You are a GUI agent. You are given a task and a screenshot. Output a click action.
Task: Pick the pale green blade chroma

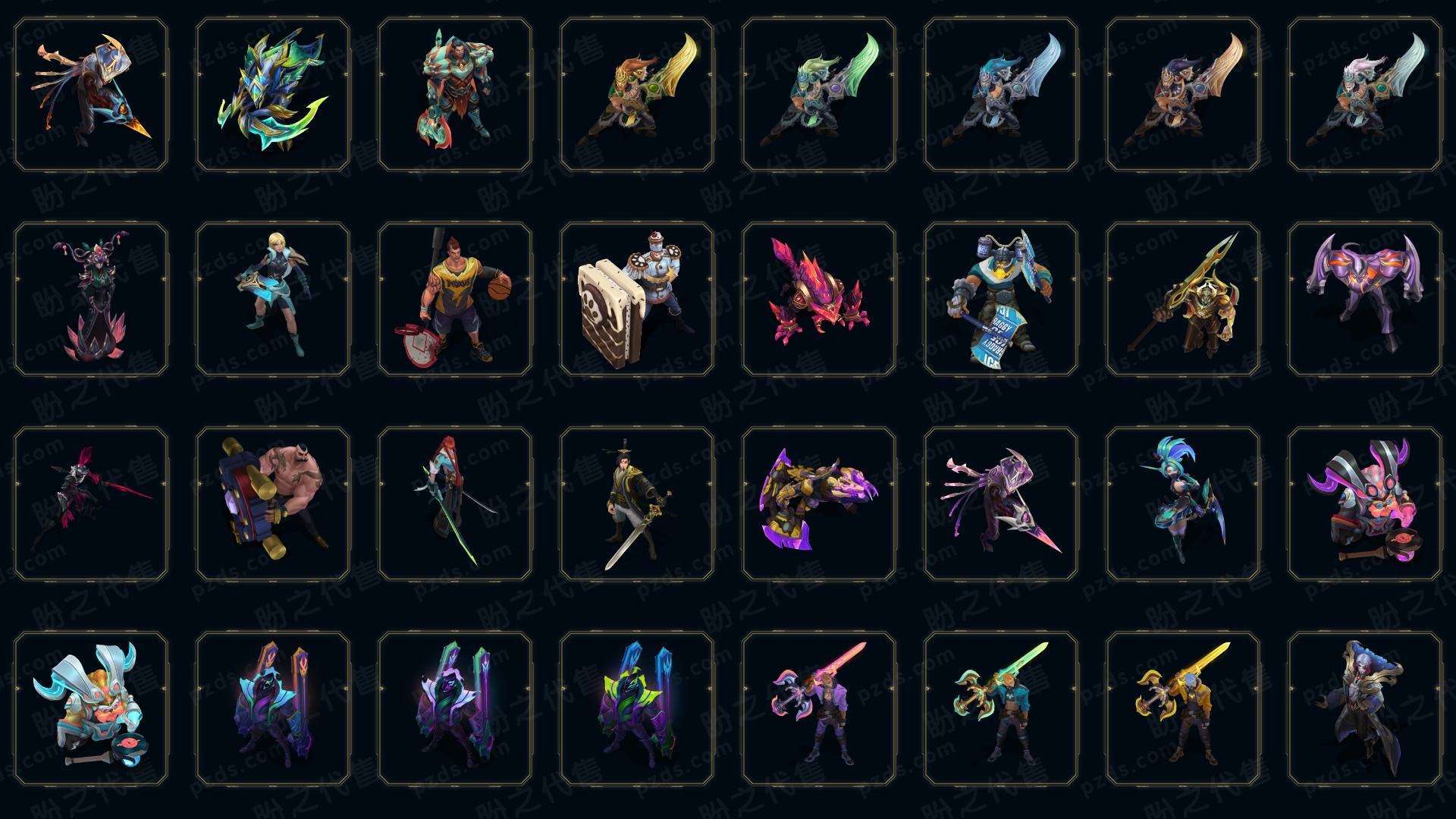[x=819, y=94]
